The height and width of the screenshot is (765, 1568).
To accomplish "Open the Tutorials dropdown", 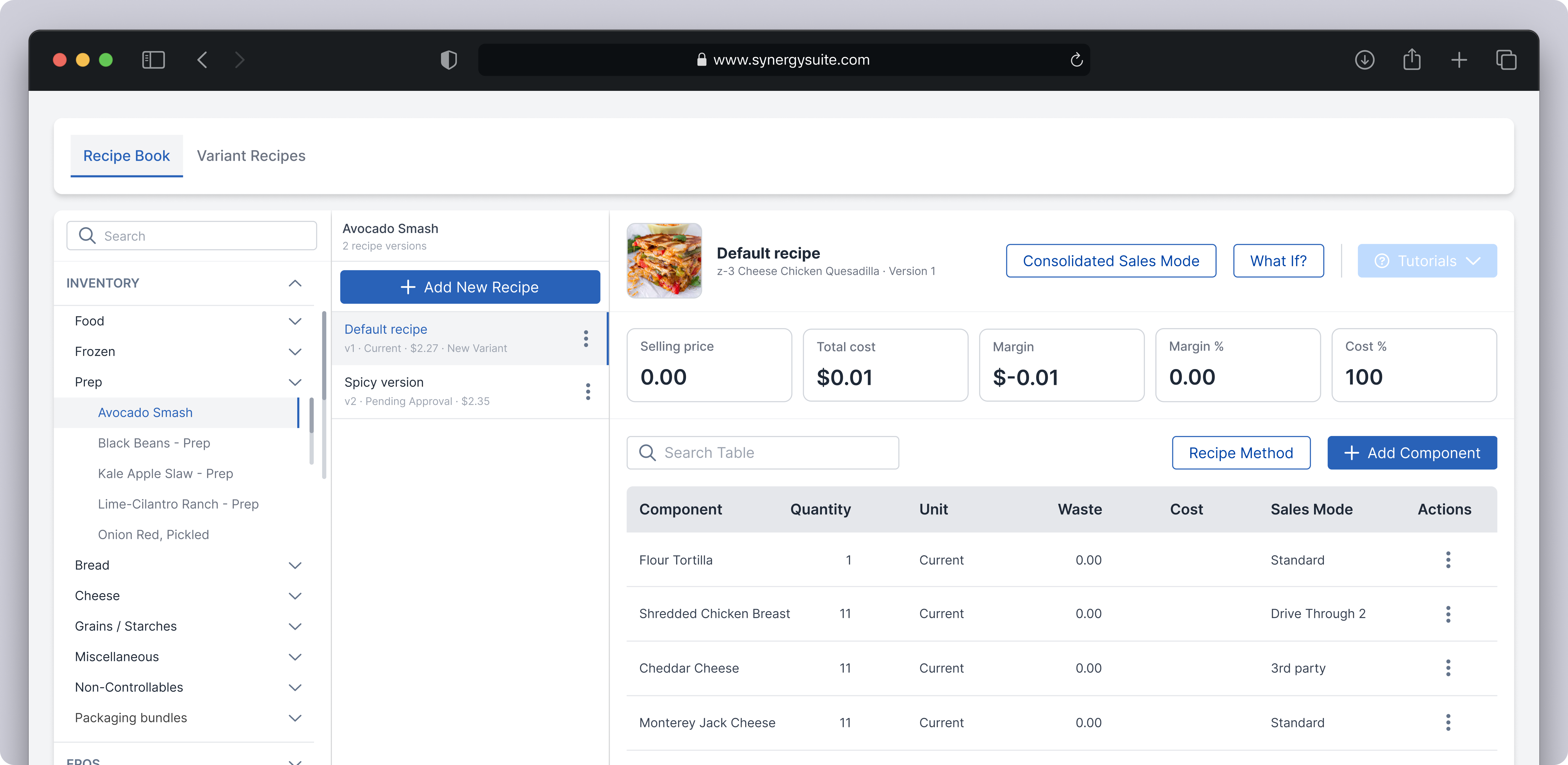I will pos(1427,261).
